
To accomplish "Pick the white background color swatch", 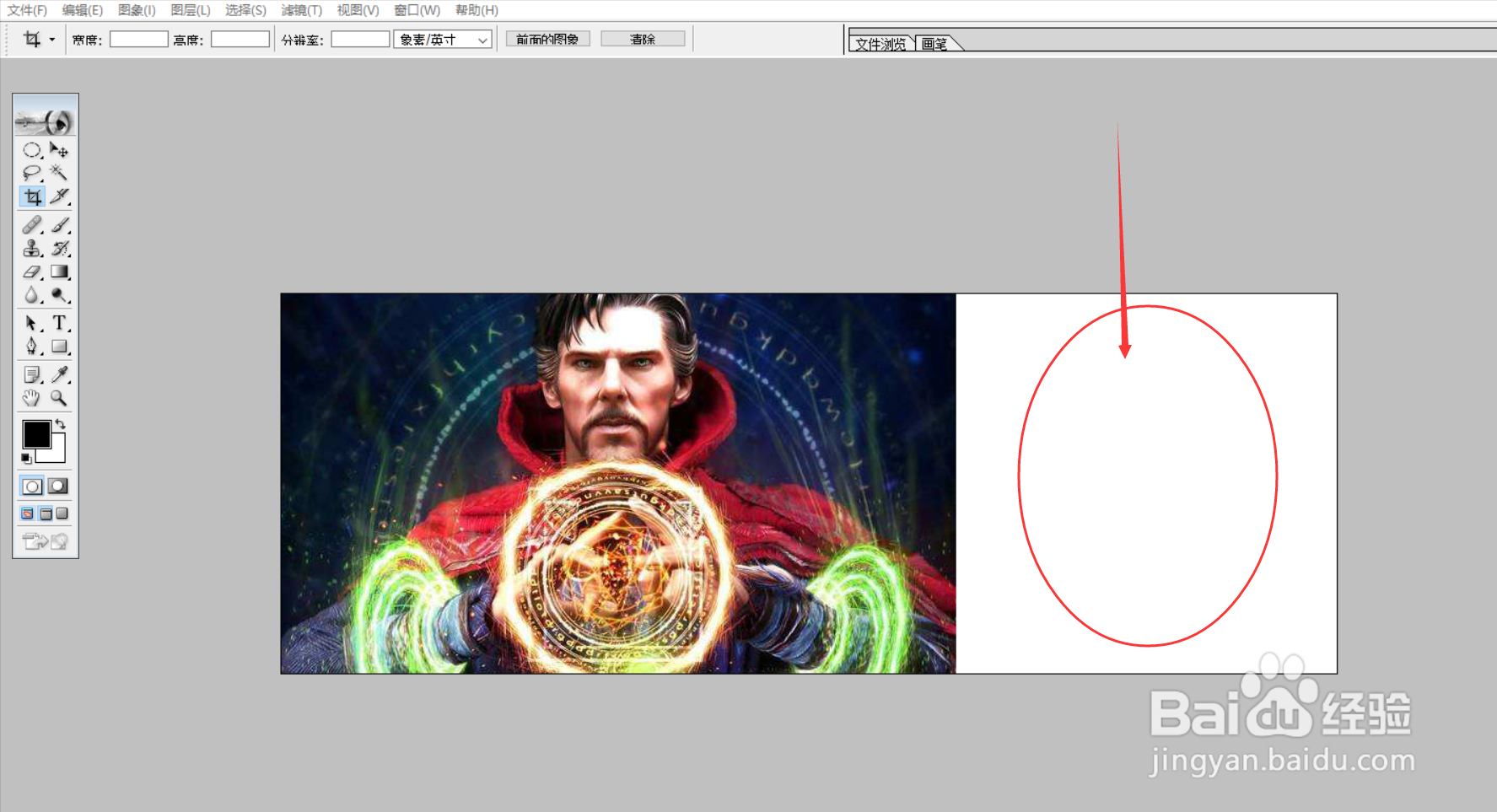I will pyautogui.click(x=57, y=453).
